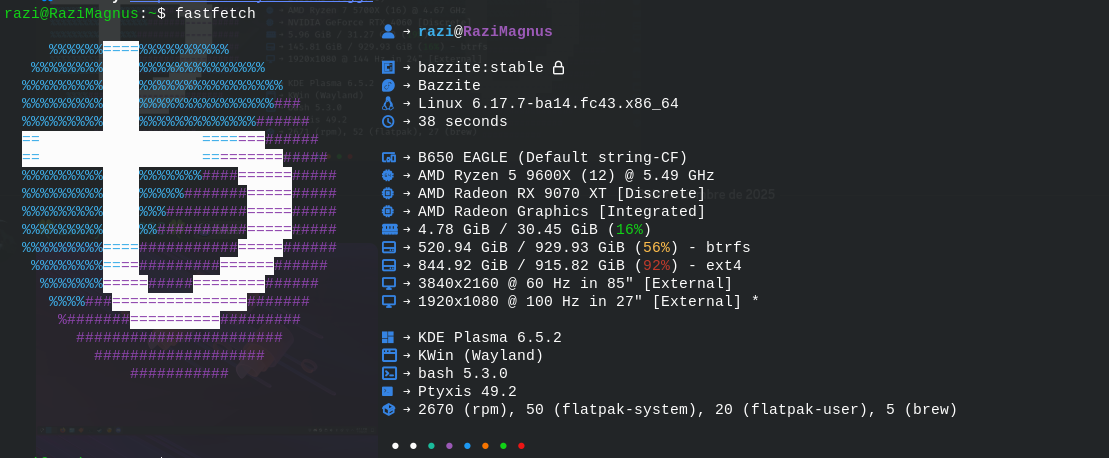Viewport: 1109px width, 458px height.
Task: Click the red color dot in palette row
Action: (x=521, y=446)
